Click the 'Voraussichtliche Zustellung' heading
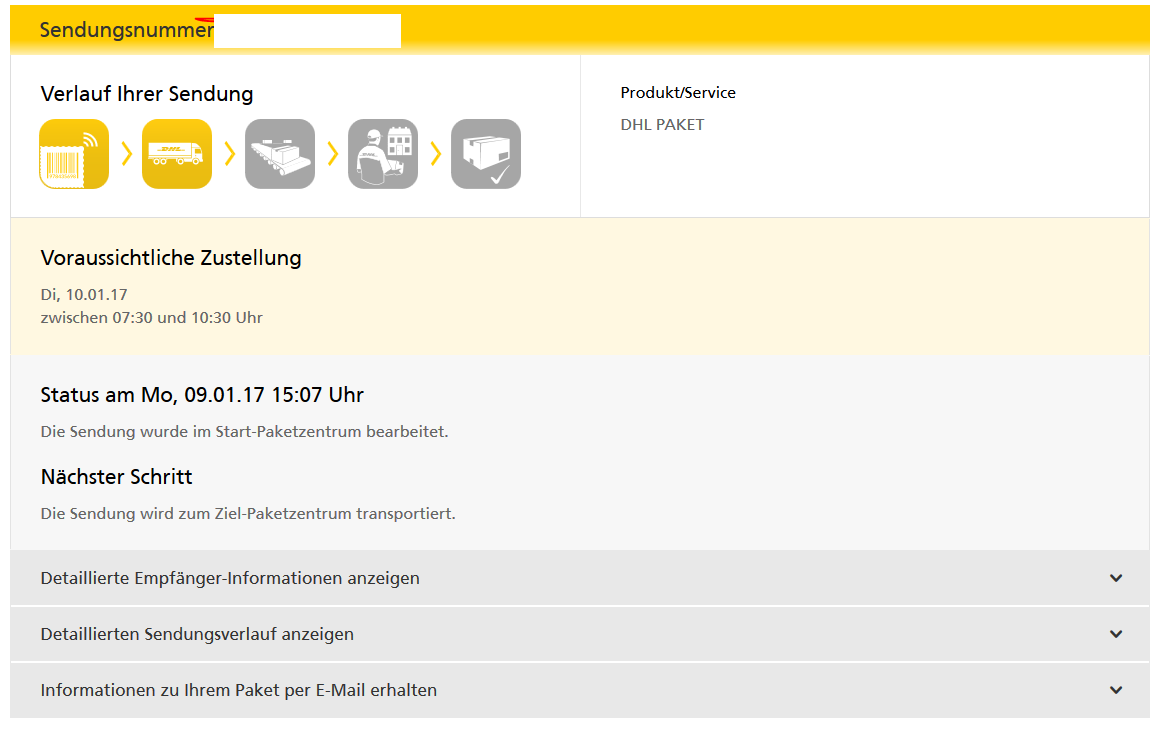Screen dimensions: 1153x730 171,258
